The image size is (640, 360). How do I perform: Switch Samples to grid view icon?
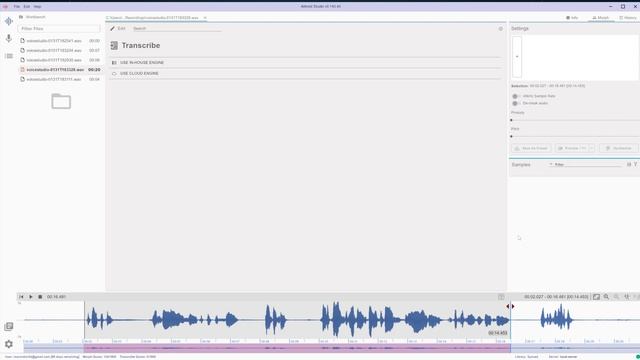[629, 164]
